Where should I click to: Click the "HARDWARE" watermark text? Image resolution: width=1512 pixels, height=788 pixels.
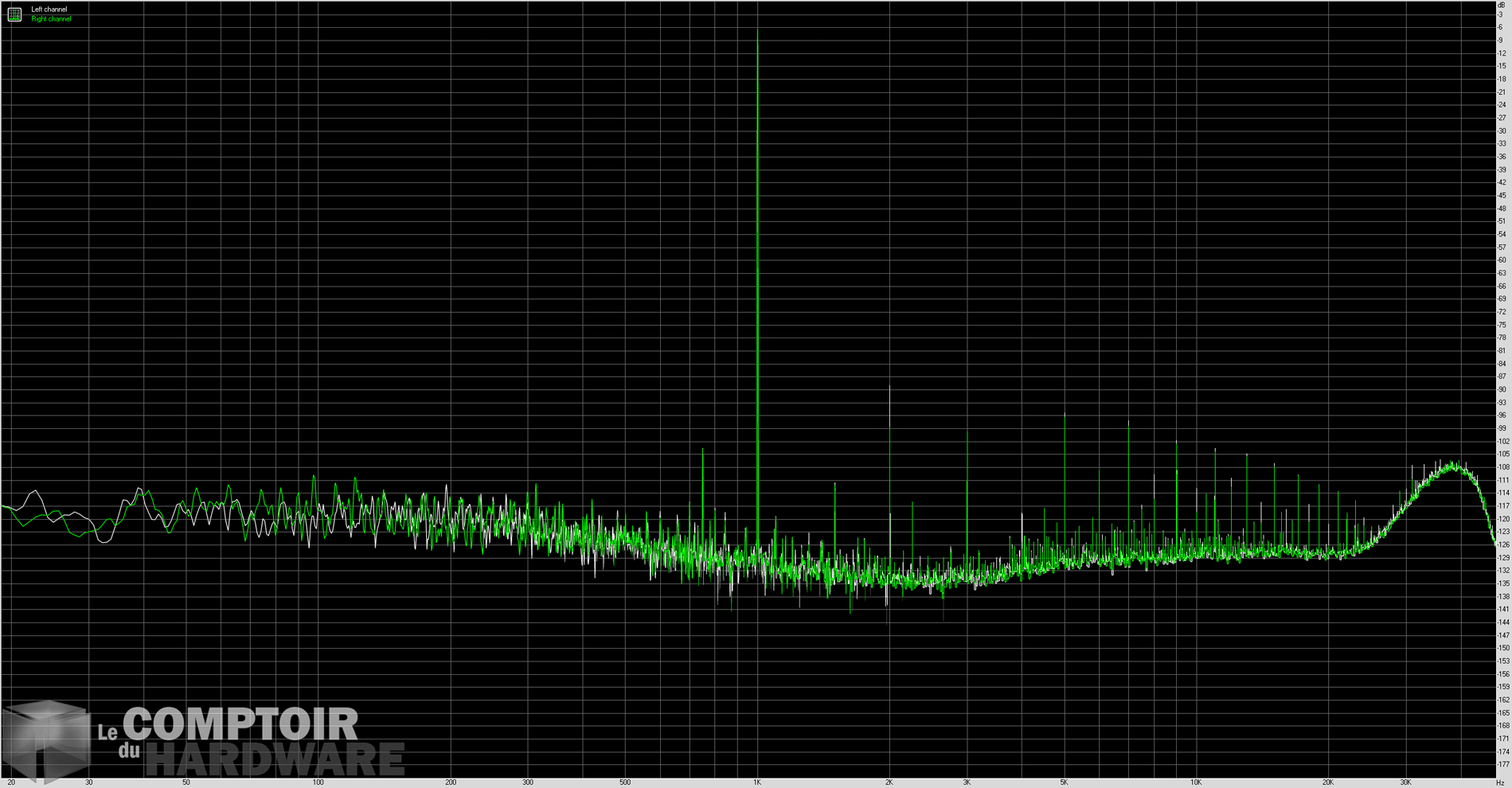(275, 759)
